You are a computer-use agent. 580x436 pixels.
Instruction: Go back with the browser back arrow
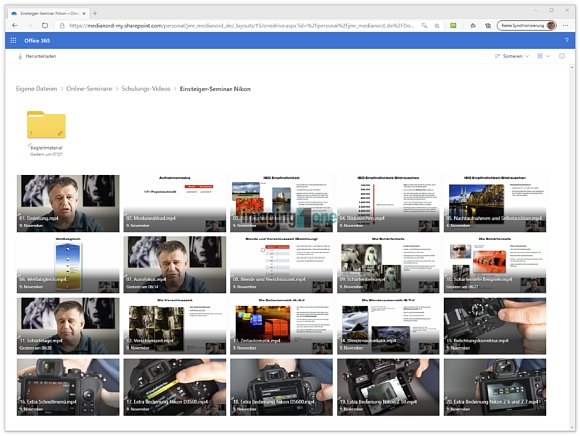coord(15,26)
